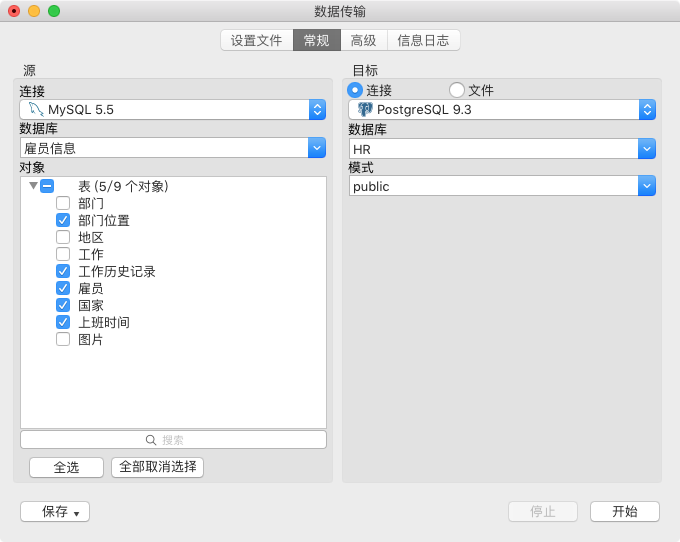This screenshot has width=680, height=542.
Task: Uncheck the 工作历史记录 table checkbox
Action: coord(63,271)
